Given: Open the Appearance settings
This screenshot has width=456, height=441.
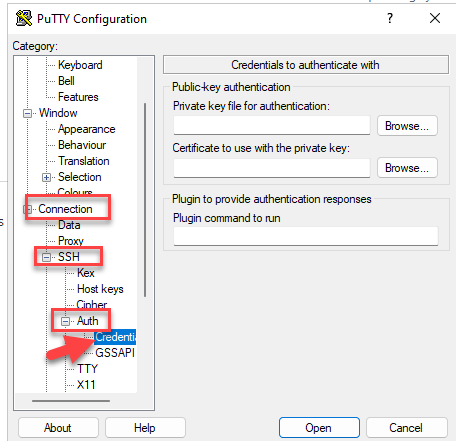Looking at the screenshot, I should (87, 129).
